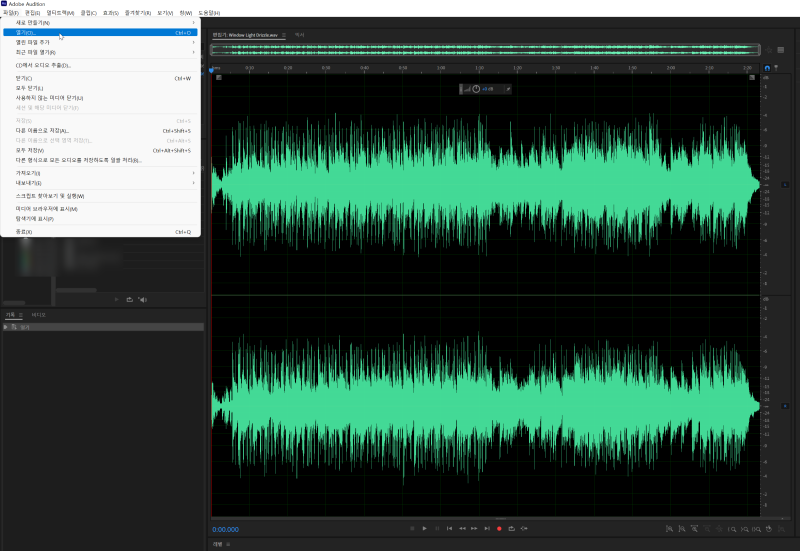Select the Open (열기) entry in the History list
The height and width of the screenshot is (551, 800).
[x=104, y=327]
